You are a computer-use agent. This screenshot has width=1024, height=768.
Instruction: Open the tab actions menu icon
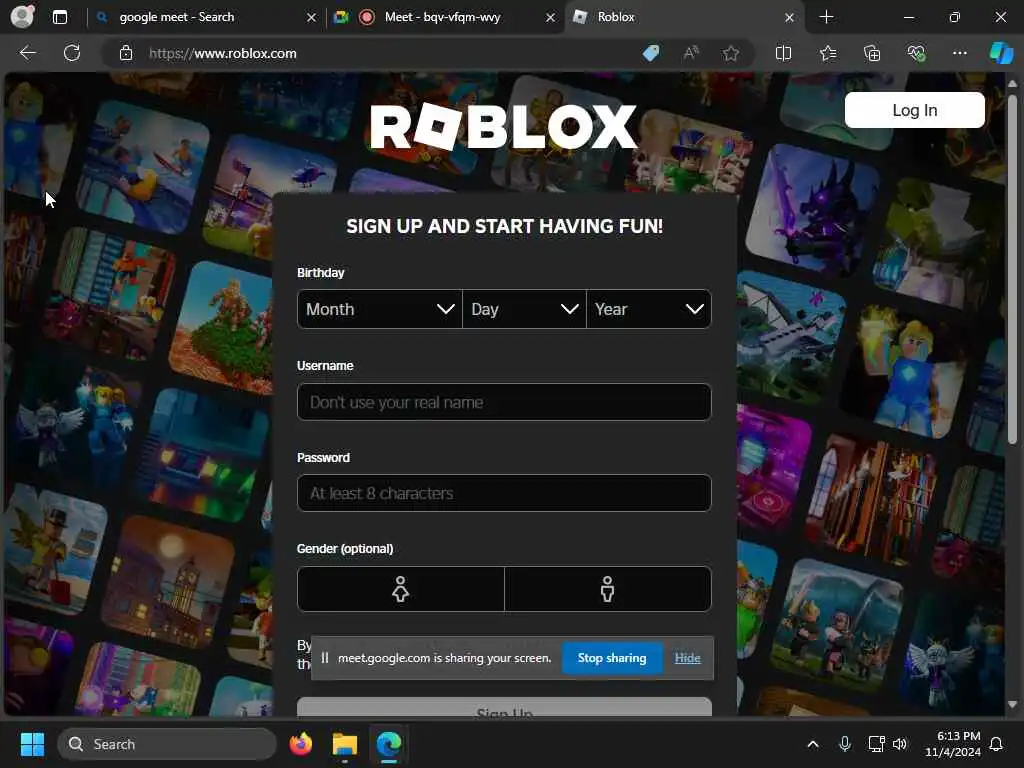click(x=59, y=17)
